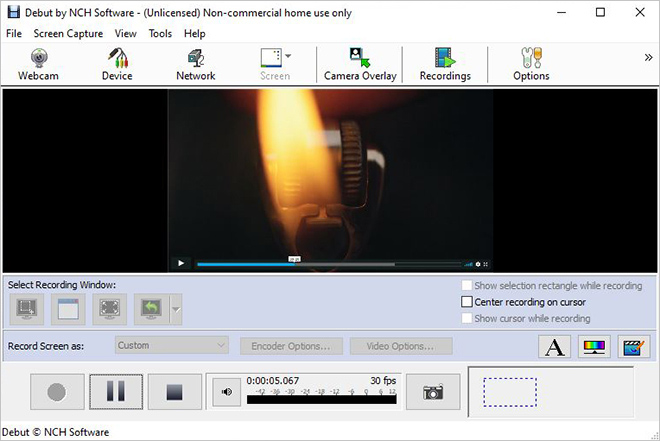Viewport: 660px width, 441px height.
Task: Open text caption settings icon
Action: click(554, 347)
